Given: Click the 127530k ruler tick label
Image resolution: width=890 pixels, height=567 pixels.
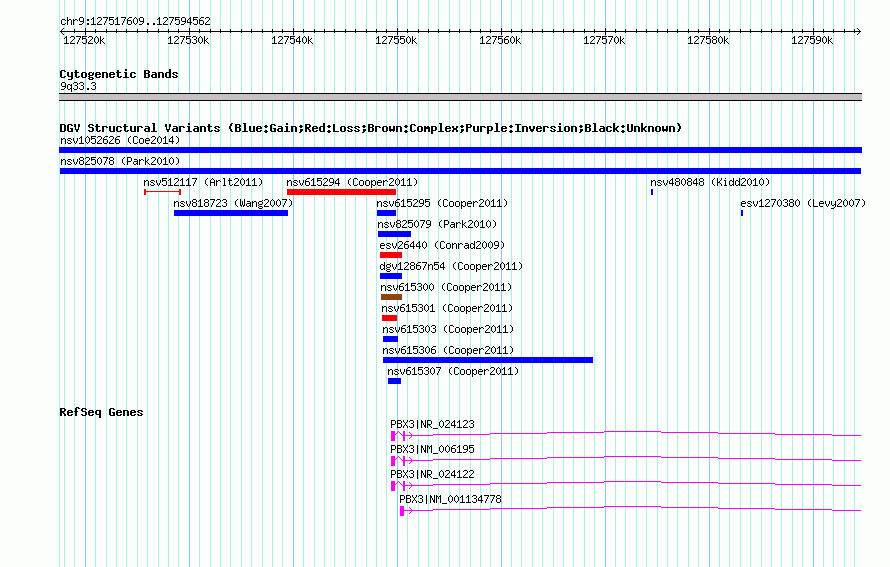Looking at the screenshot, I should [x=188, y=40].
